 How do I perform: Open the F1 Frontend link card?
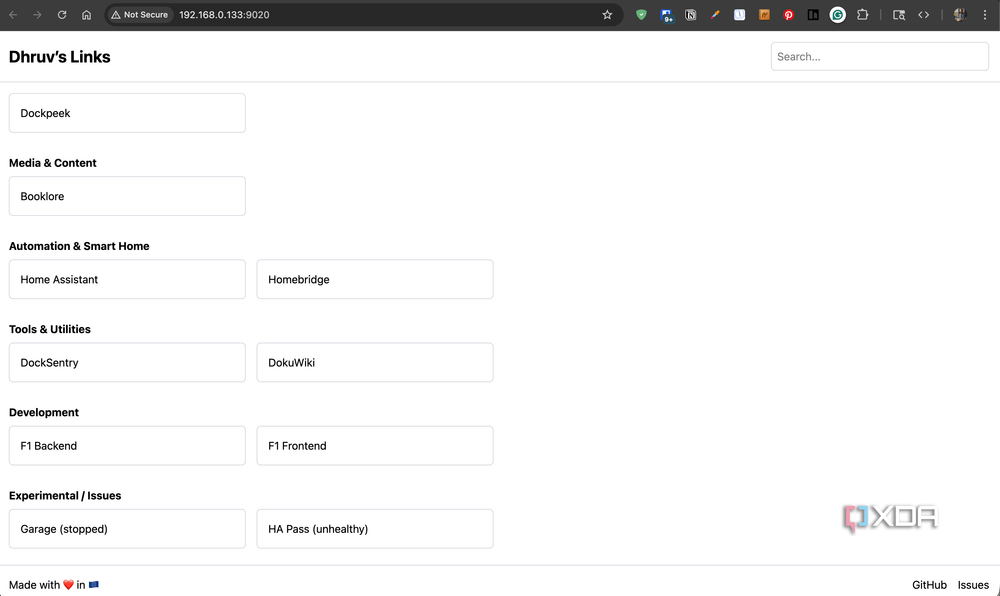[375, 446]
